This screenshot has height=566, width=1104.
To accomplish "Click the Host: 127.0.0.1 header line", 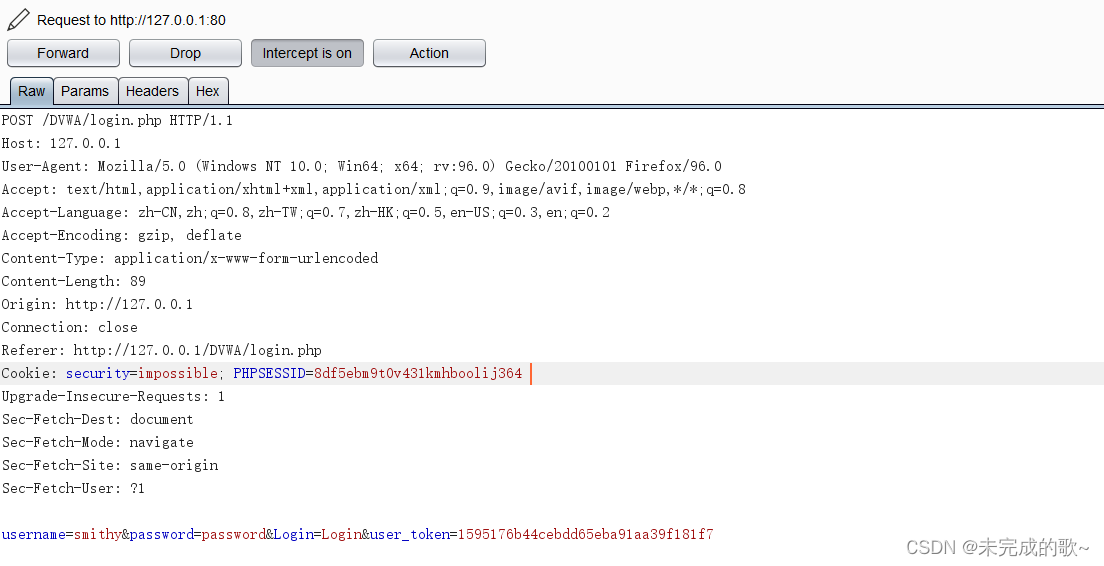I will click(x=61, y=144).
